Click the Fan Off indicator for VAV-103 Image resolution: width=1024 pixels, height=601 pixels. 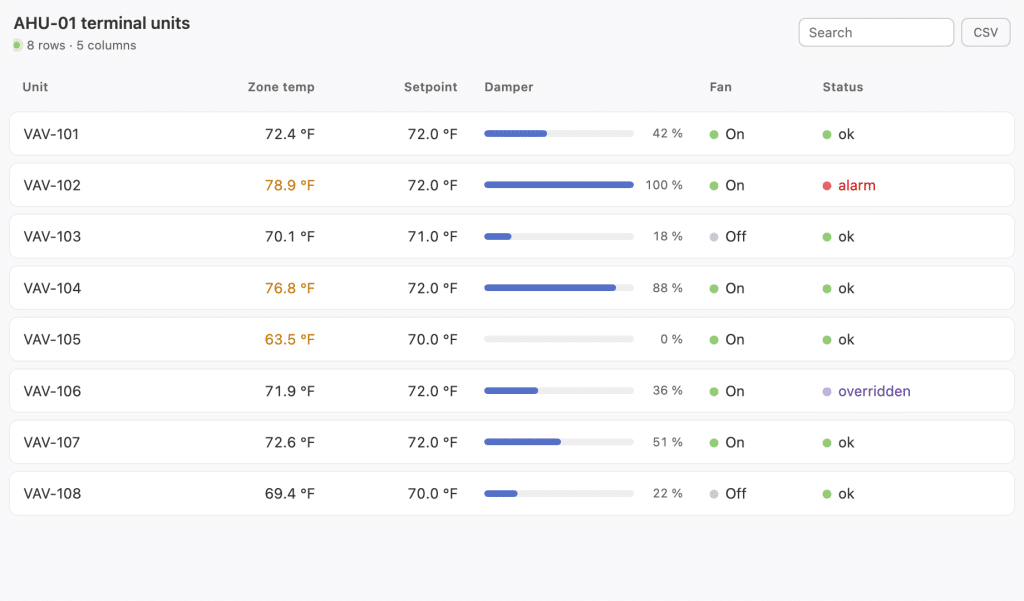(728, 236)
